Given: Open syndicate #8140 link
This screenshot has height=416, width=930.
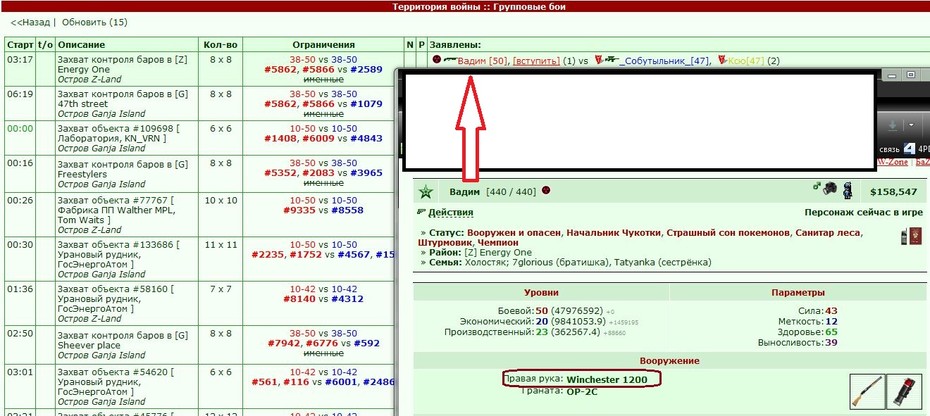Looking at the screenshot, I should tap(300, 299).
